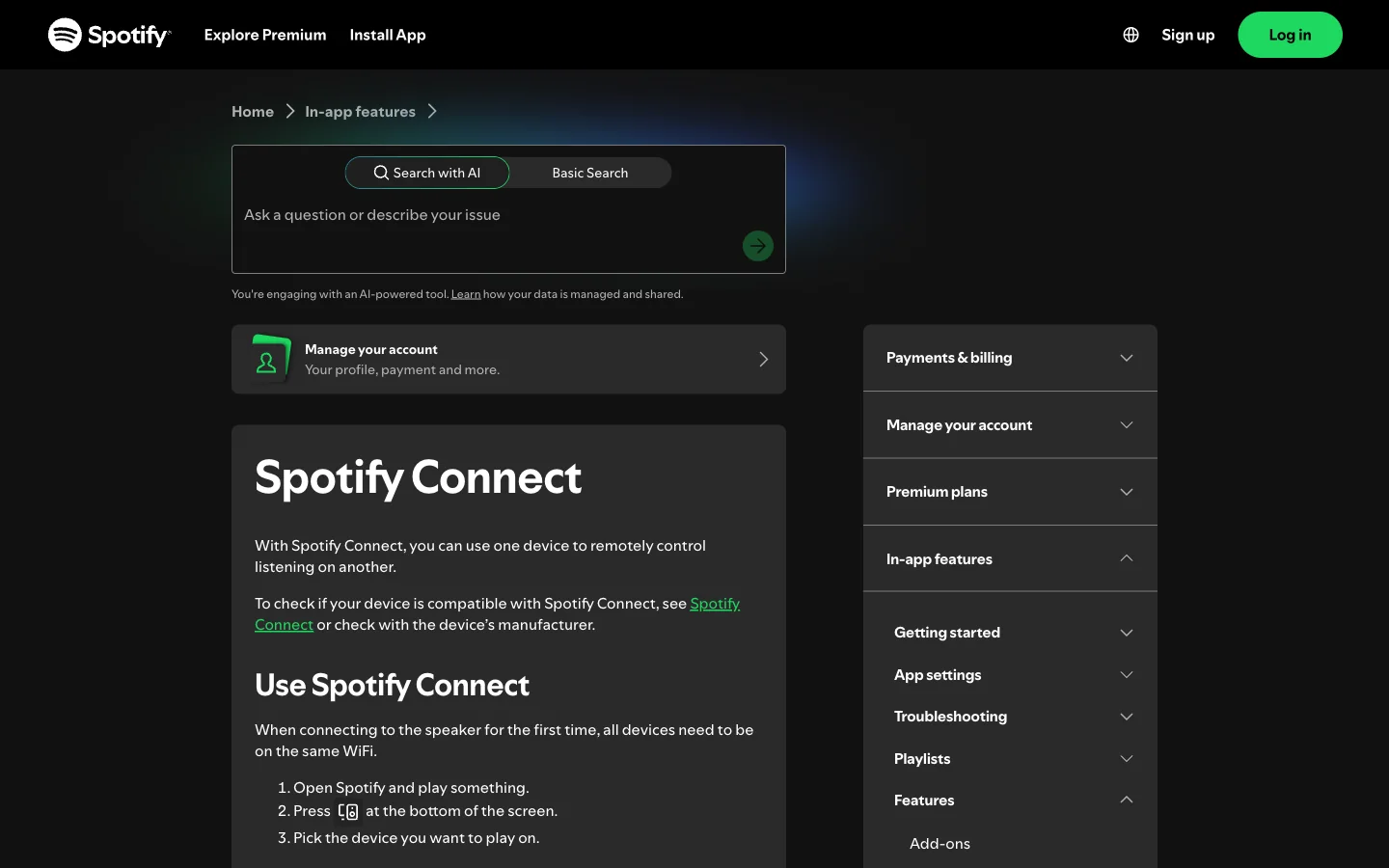Viewport: 1389px width, 868px height.
Task: Expand the Getting started submenu
Action: pos(1014,633)
